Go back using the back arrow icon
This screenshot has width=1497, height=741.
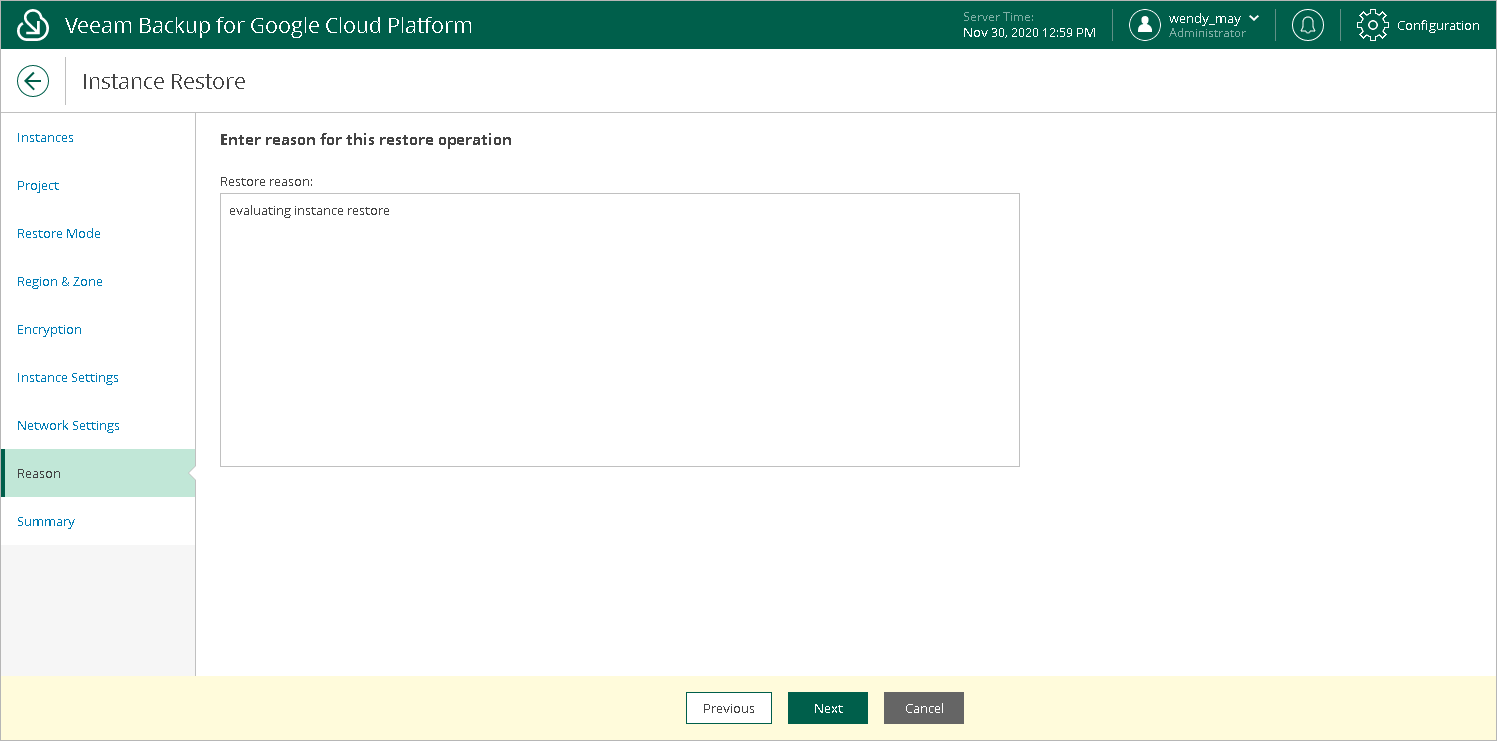click(33, 81)
